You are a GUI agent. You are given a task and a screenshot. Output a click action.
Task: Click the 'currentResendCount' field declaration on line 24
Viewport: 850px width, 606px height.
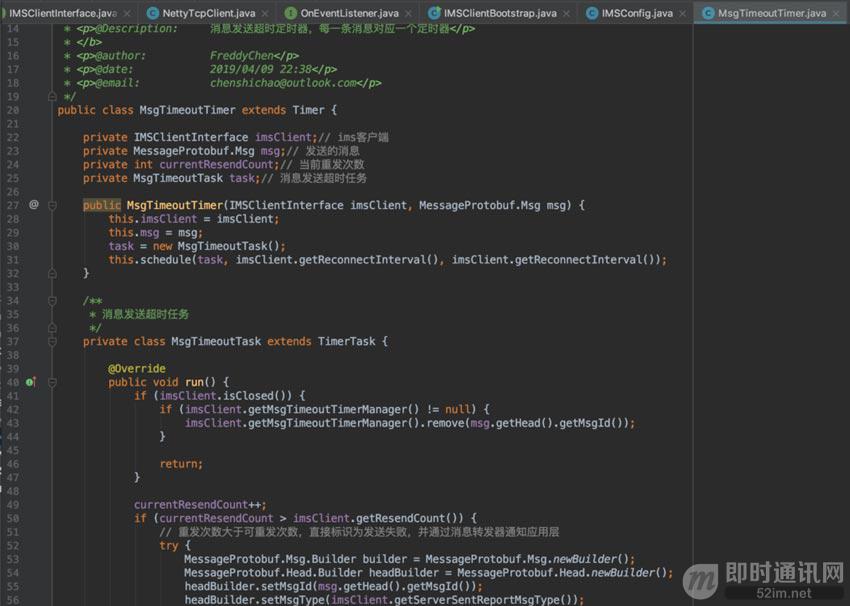(216, 164)
